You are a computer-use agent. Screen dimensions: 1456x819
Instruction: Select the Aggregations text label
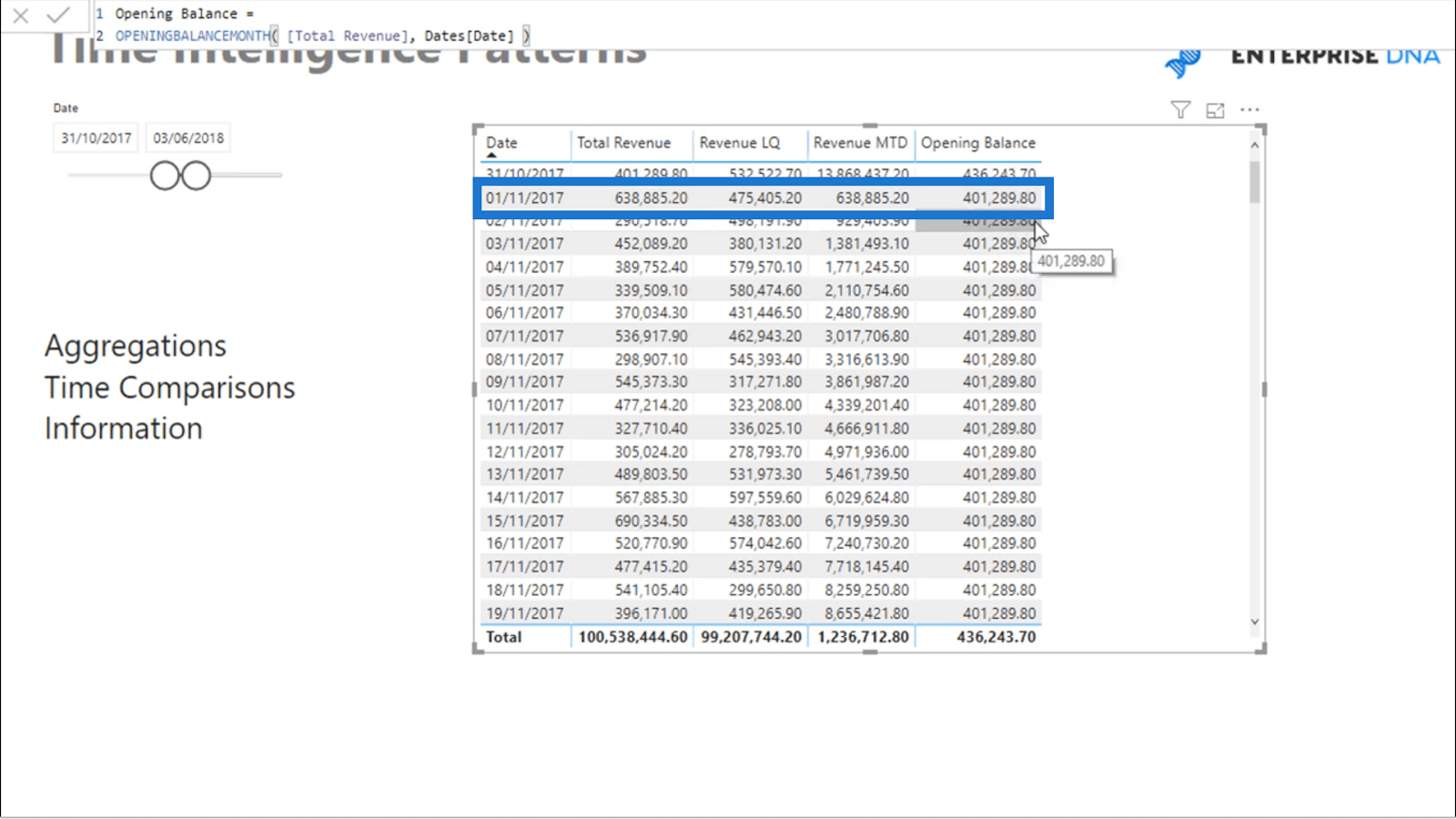click(x=136, y=346)
